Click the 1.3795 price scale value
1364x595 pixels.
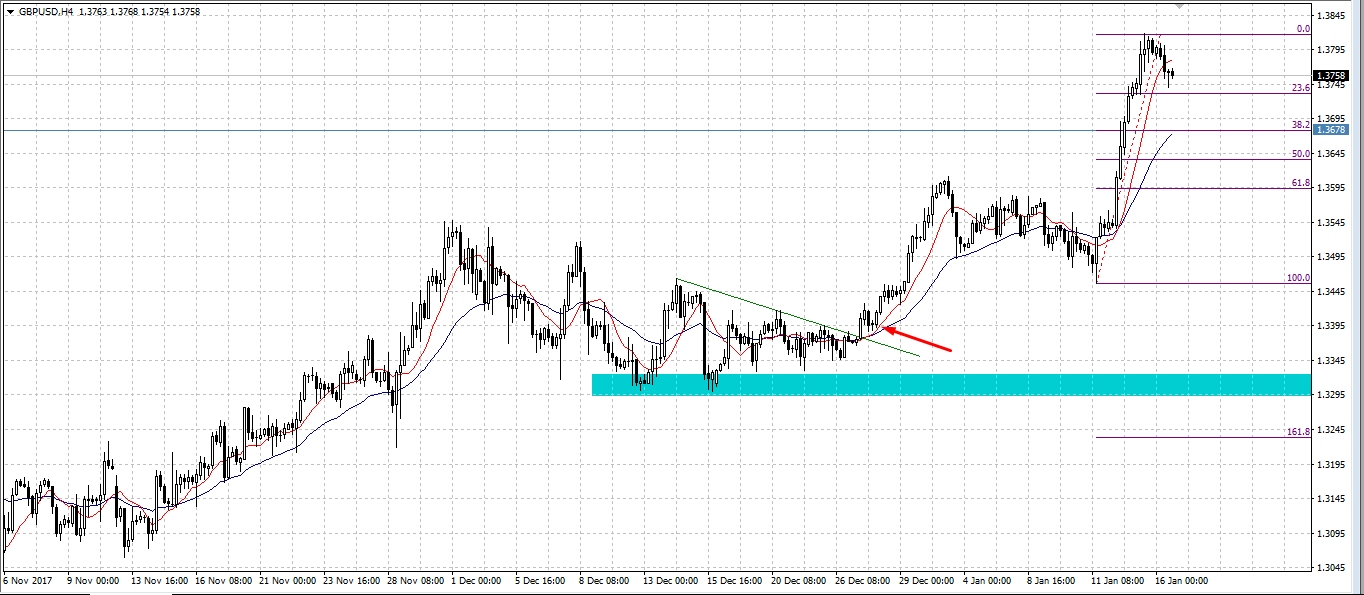tap(1331, 50)
